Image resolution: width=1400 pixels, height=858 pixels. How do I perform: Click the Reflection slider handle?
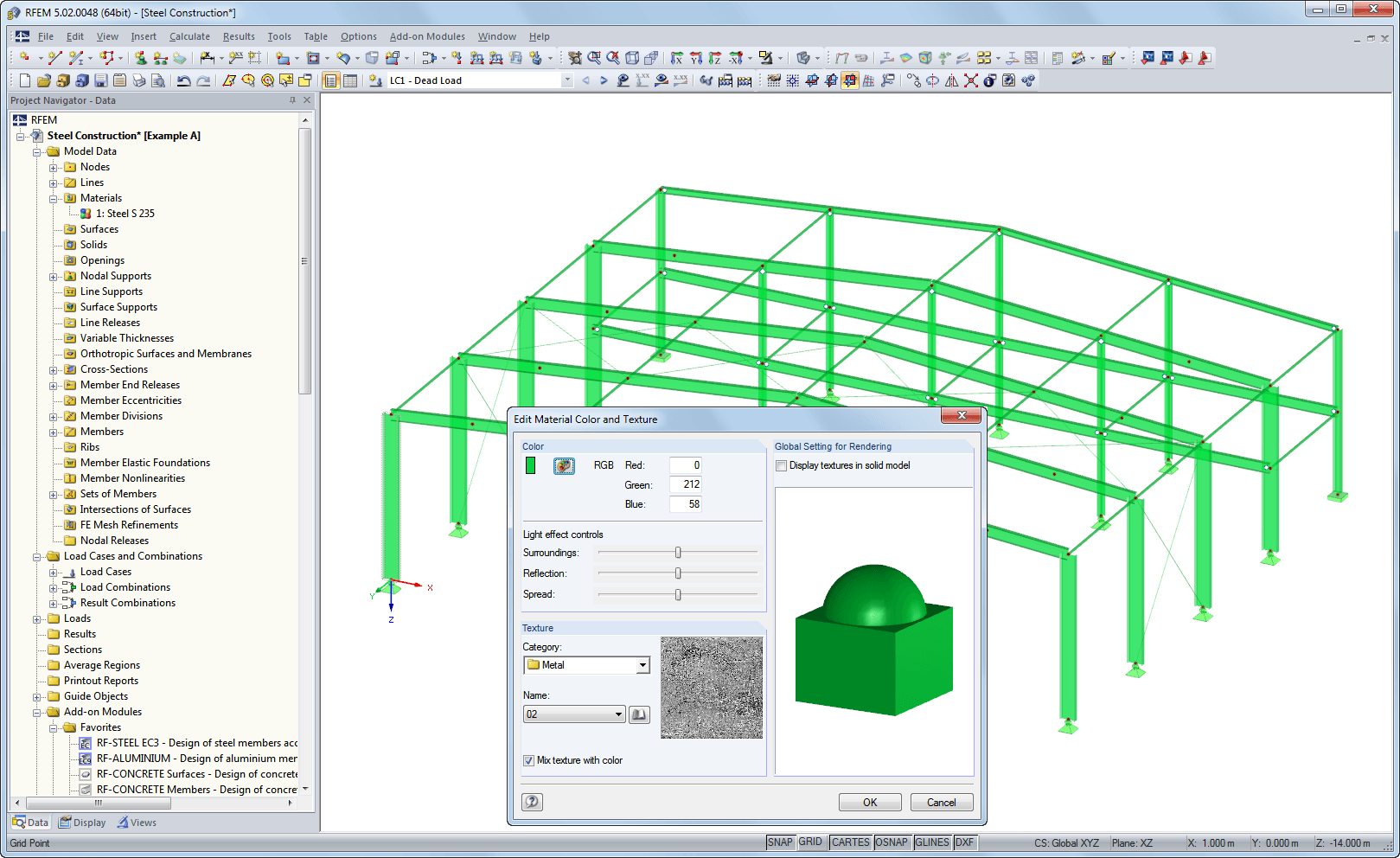tap(678, 573)
